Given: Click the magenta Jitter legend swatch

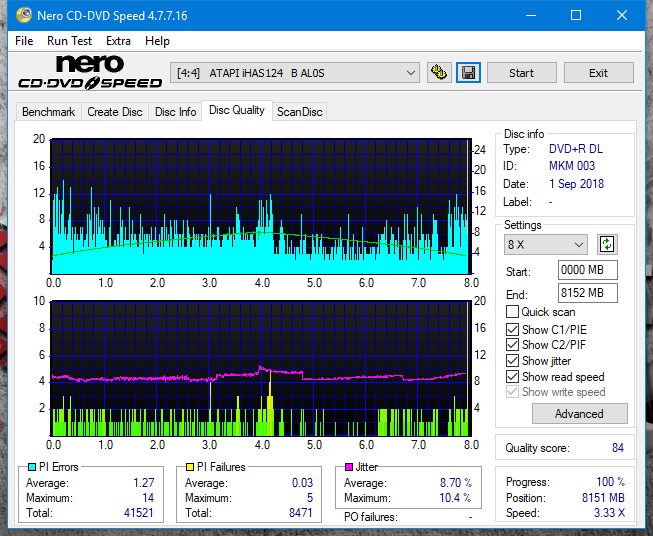Looking at the screenshot, I should pyautogui.click(x=349, y=467).
